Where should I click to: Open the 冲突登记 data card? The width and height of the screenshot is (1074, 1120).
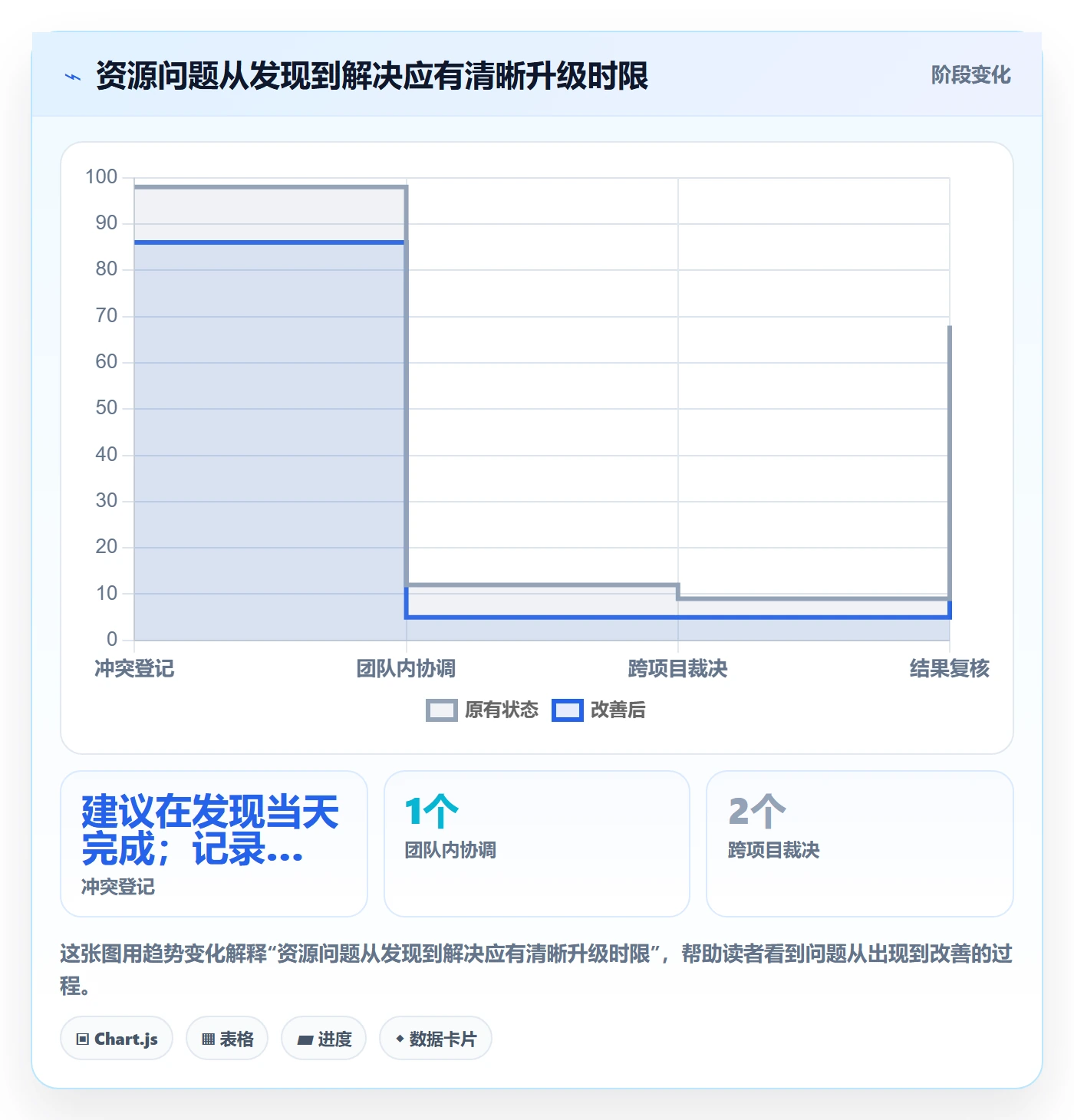[214, 844]
